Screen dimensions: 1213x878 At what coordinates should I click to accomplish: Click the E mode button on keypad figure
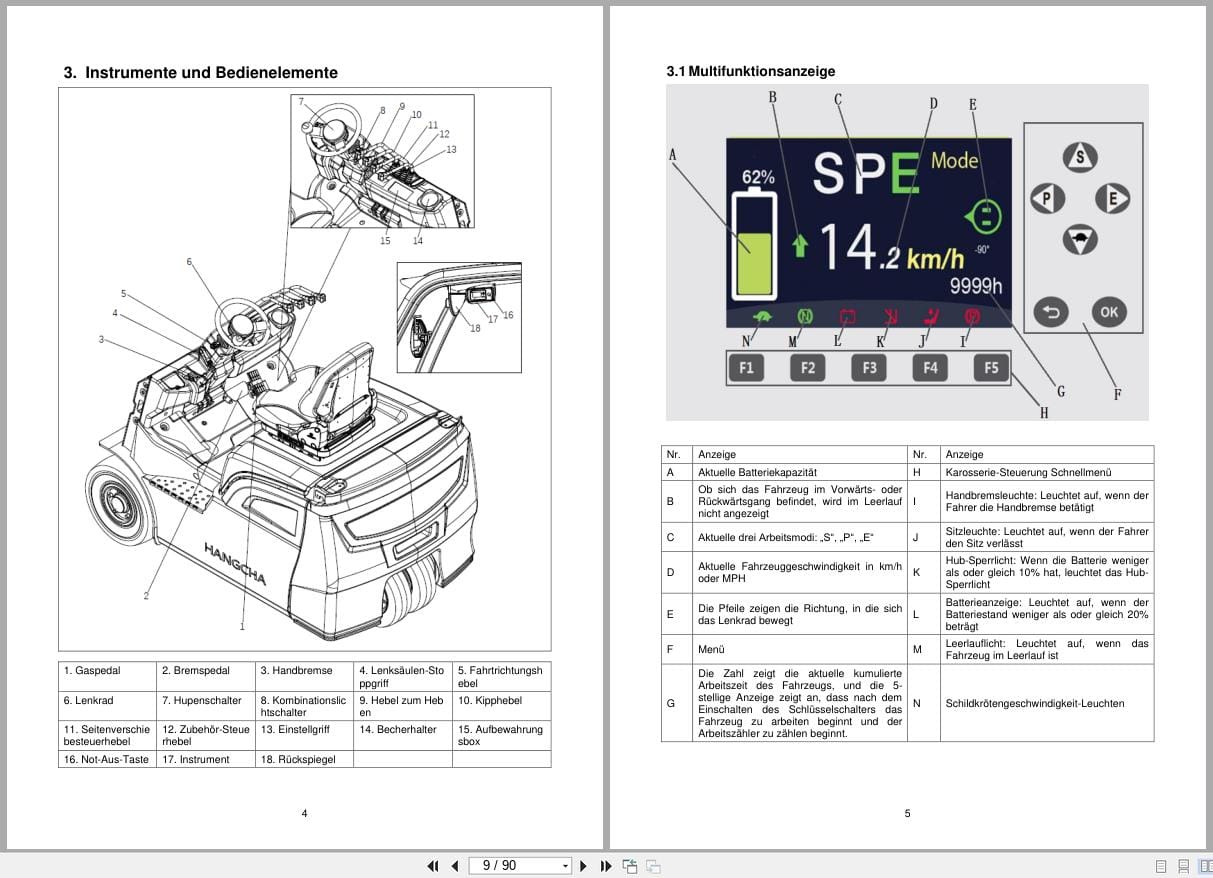coord(1112,199)
